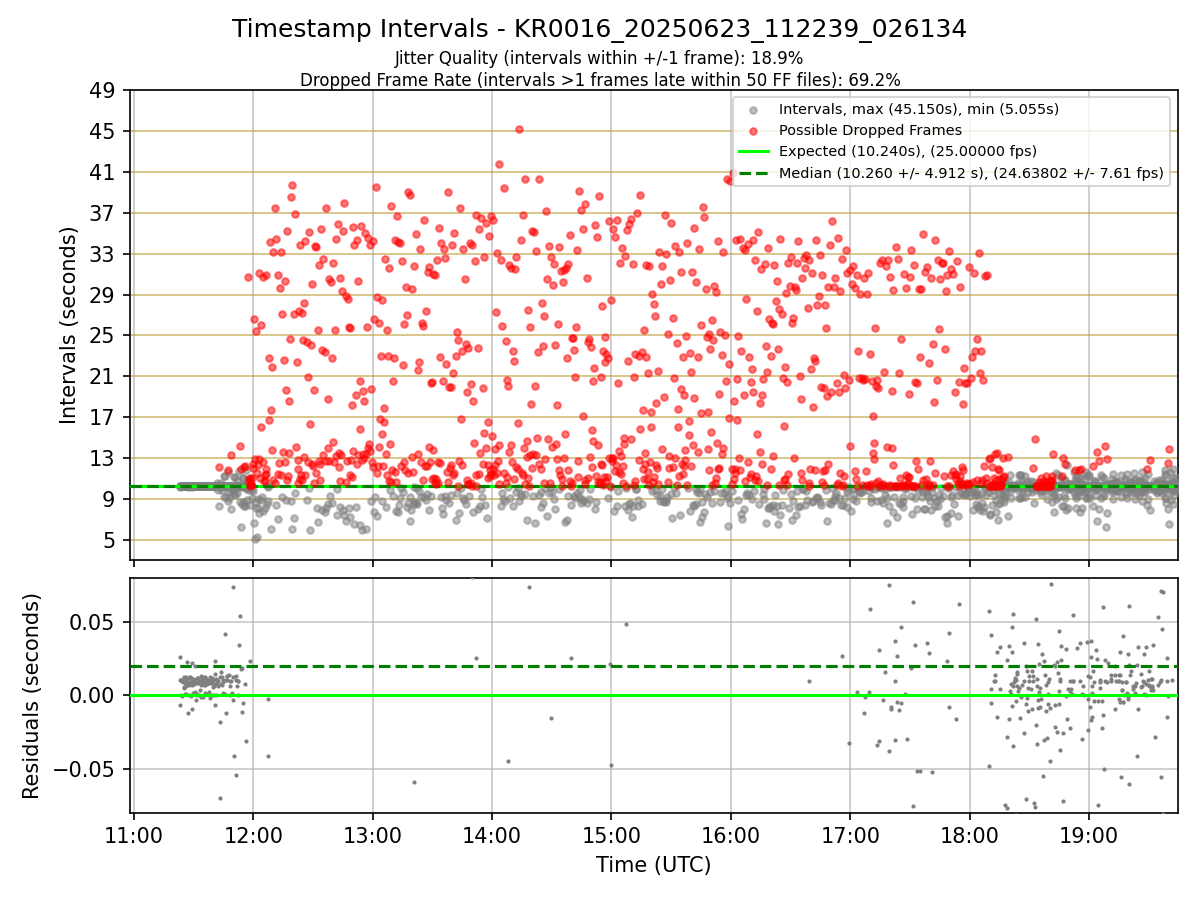Select the Dropped Frame Rate 69.2% subtitle line
The height and width of the screenshot is (900, 1200).
600,79
